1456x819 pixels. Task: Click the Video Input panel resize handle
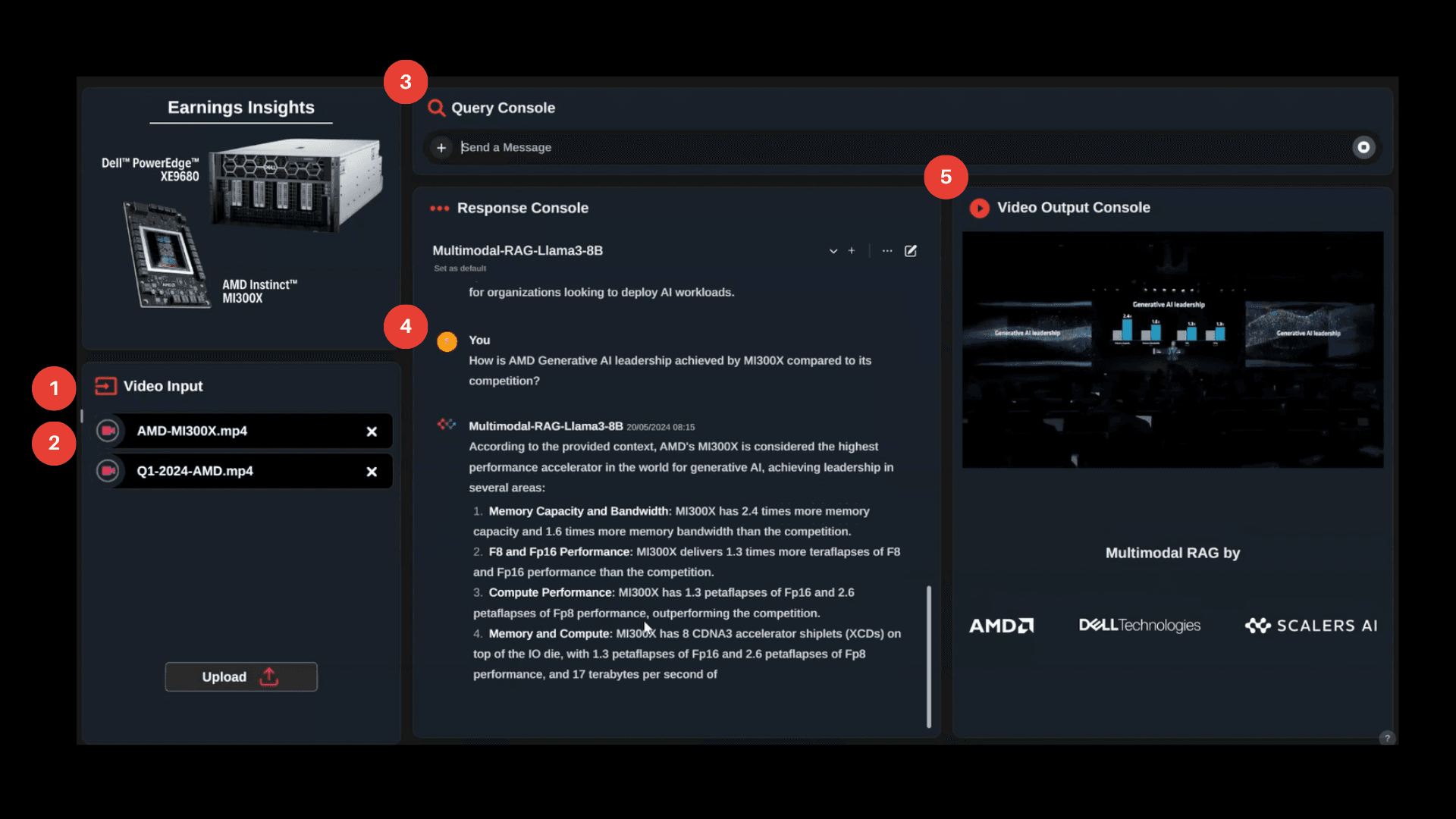81,416
